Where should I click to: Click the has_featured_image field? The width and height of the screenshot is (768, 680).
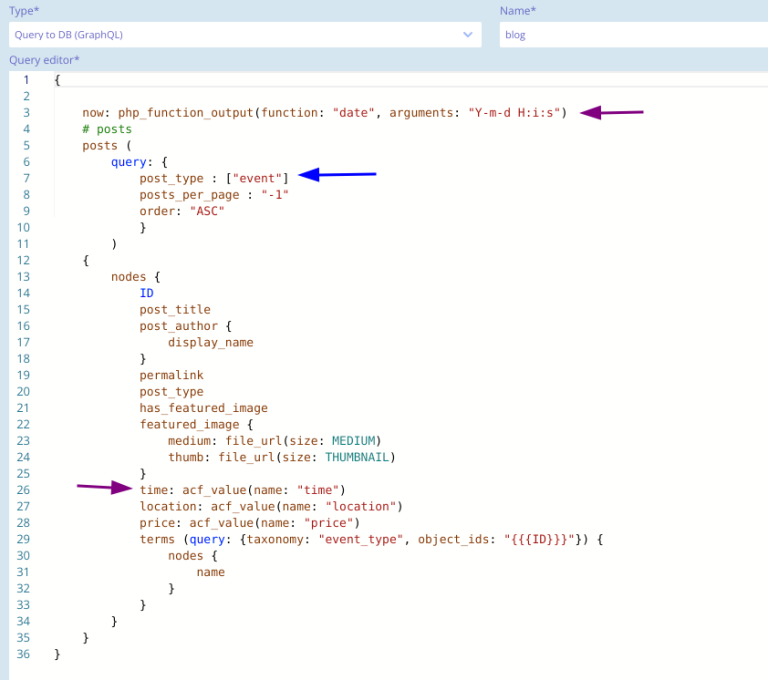click(203, 408)
